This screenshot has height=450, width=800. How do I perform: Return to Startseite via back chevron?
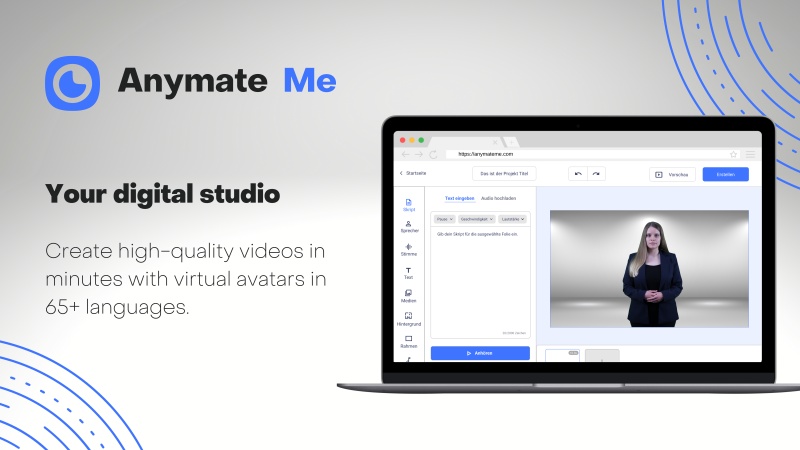413,173
